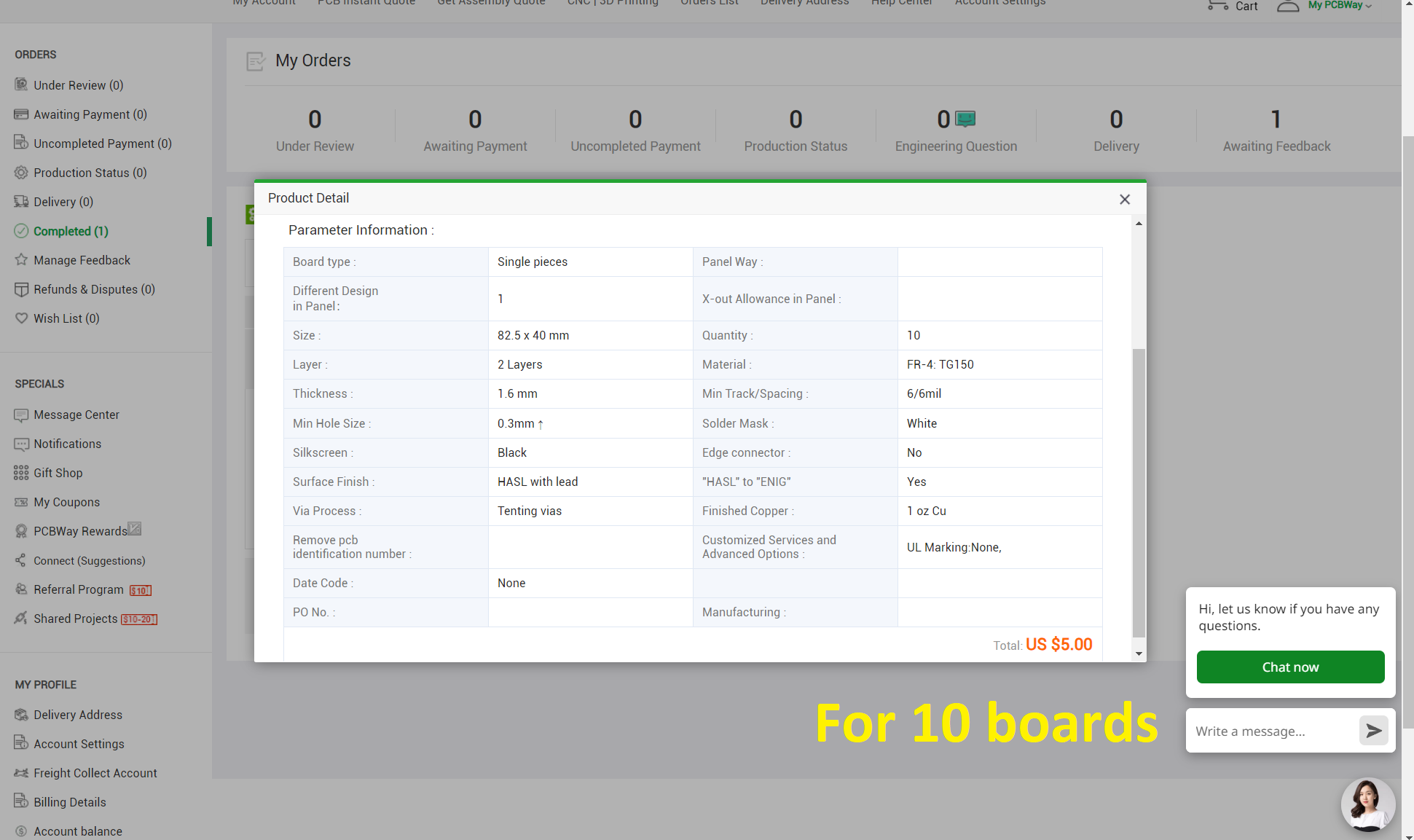Open Completed (1) orders in sidebar
Screen dimensions: 1414x840
pos(71,231)
